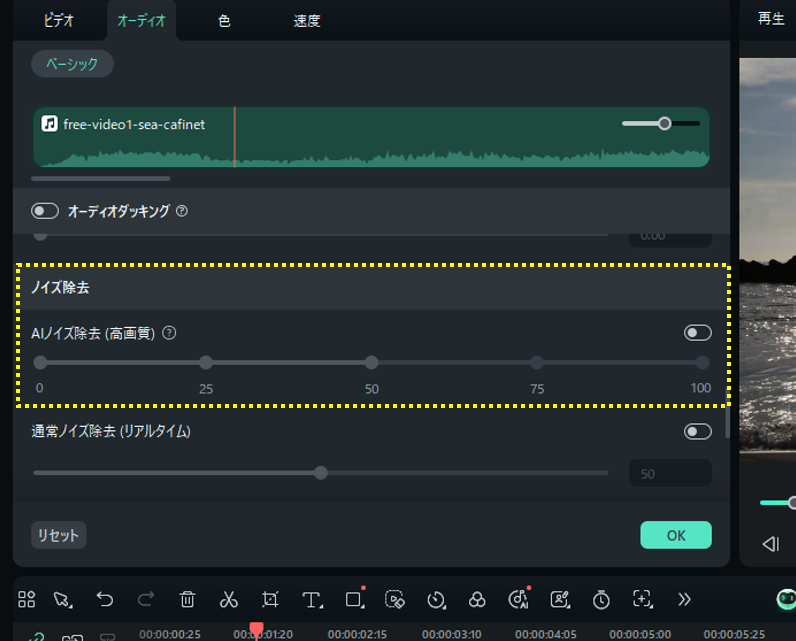Click the horizontal scrollbar under the audio waveform

click(x=101, y=179)
